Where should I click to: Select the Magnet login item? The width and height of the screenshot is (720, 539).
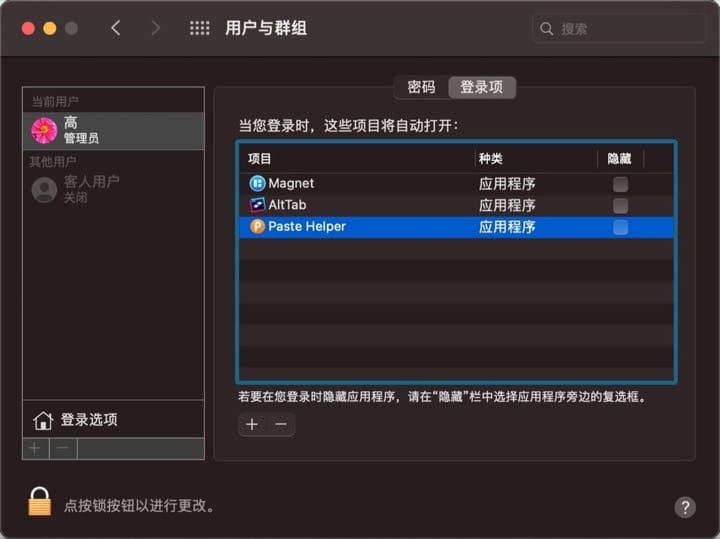[x=456, y=184]
